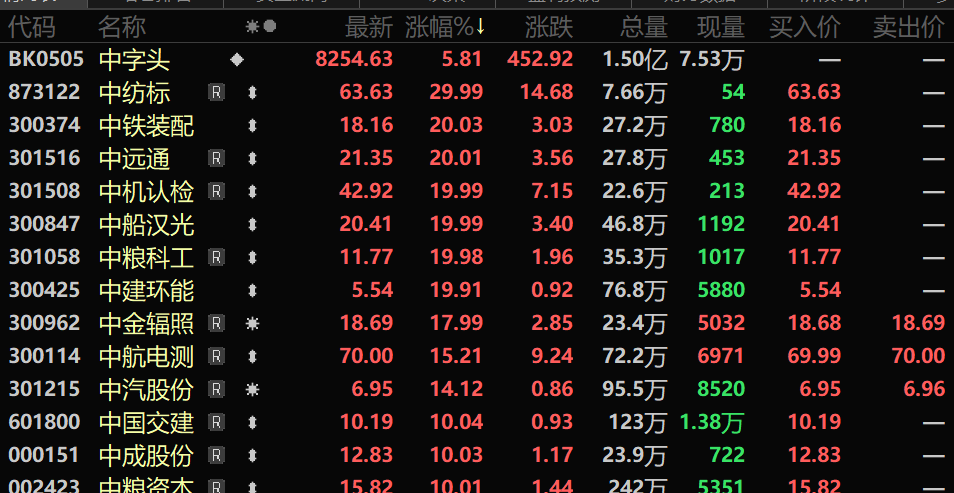Click the 7.53万 current volume cell
This screenshot has width=954, height=493.
pyautogui.click(x=712, y=60)
